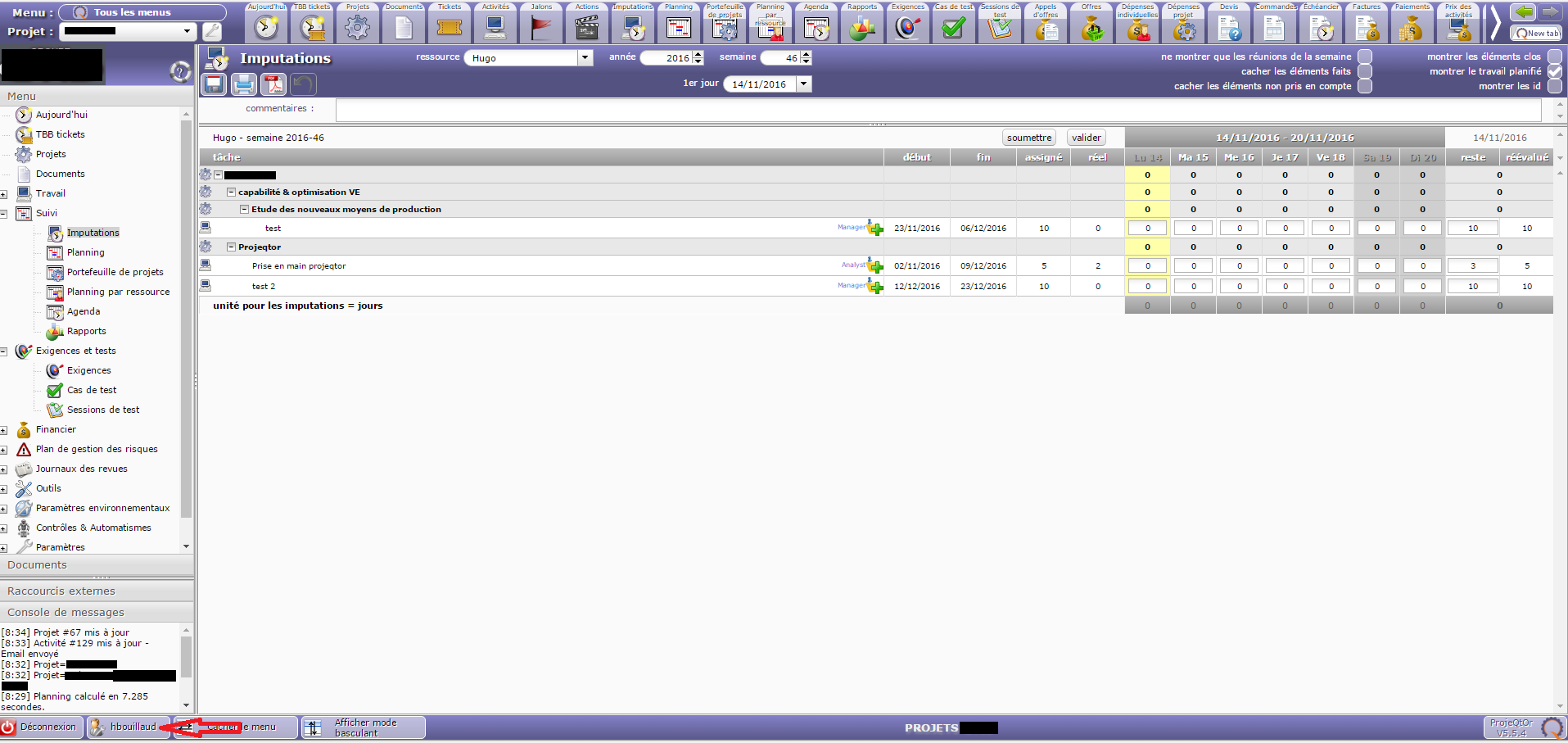Viewport: 1568px width, 743px height.
Task: Click the 'valider' button
Action: tap(1086, 138)
